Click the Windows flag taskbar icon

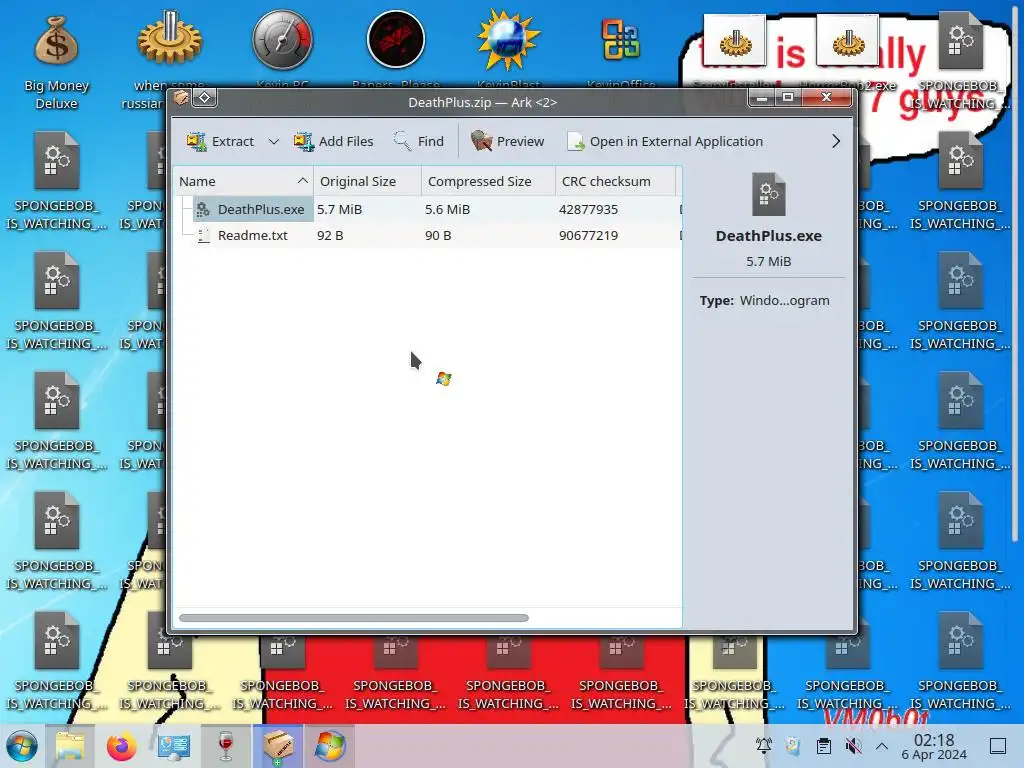point(330,746)
